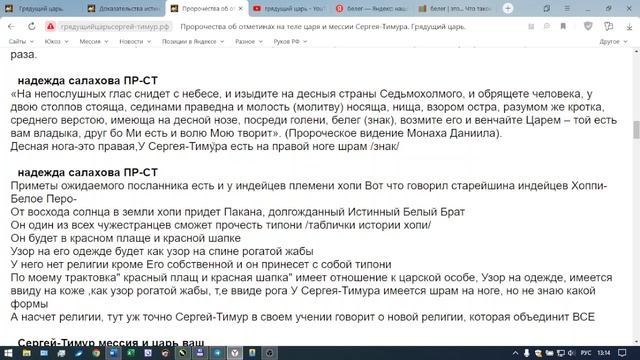Click the line starting 'Десная нога-это правая'
The image size is (640, 360).
[205, 147]
